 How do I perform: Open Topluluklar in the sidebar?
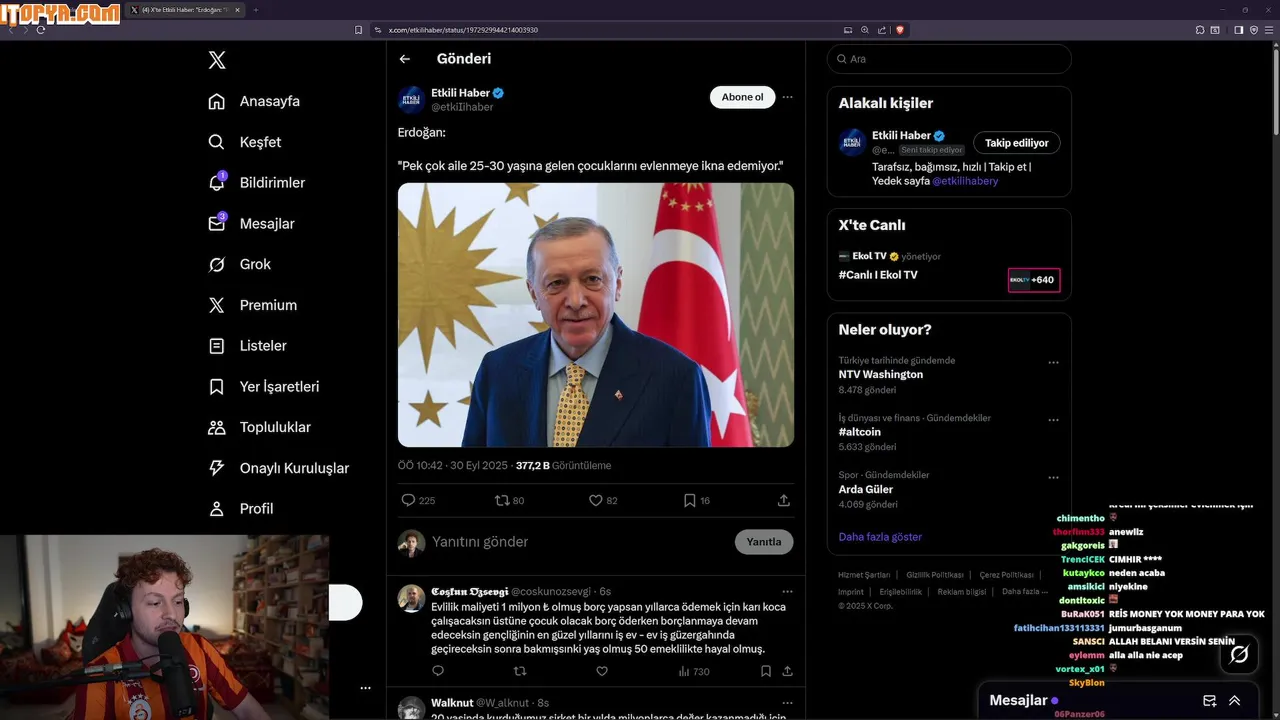click(259, 427)
